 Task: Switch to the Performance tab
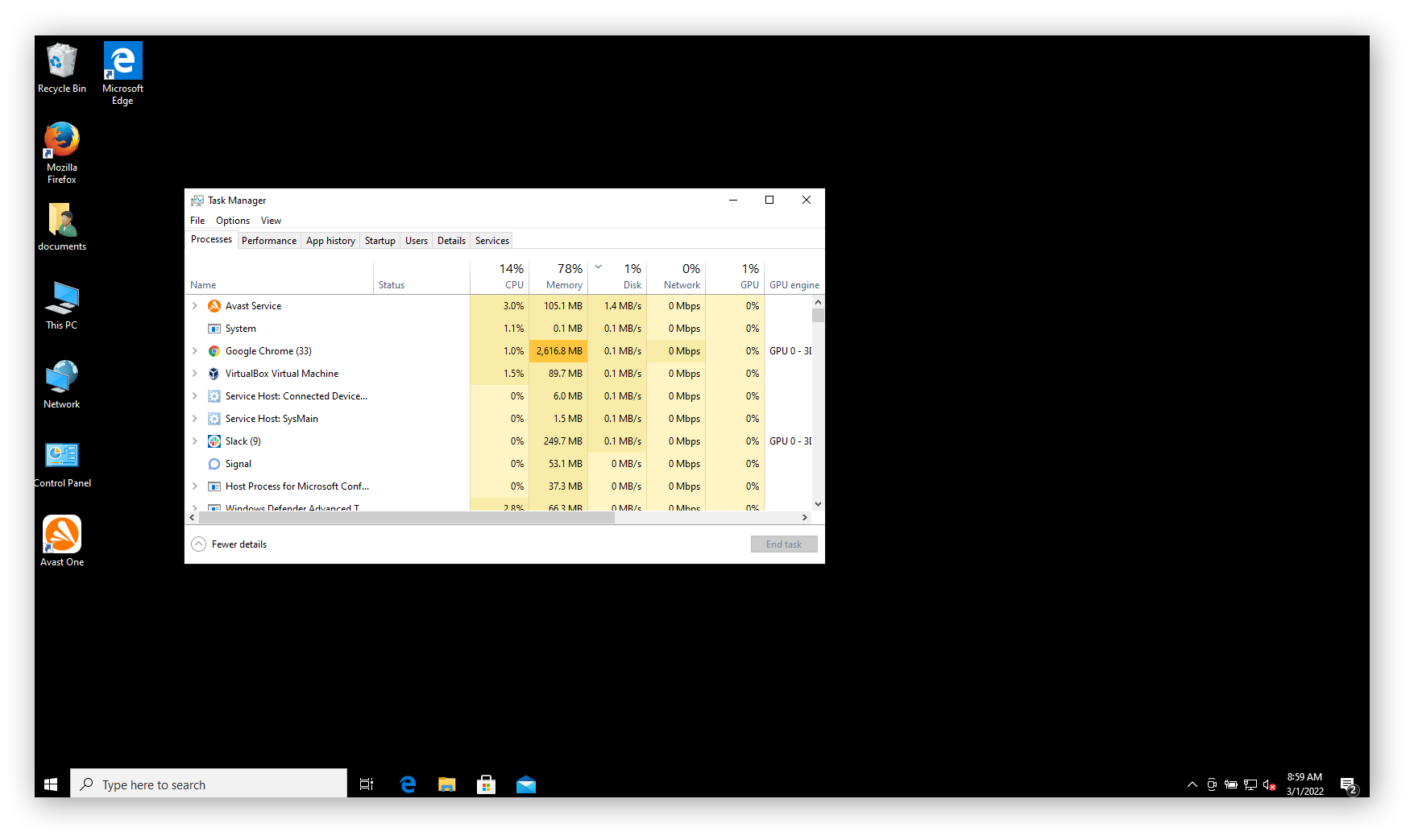268,240
